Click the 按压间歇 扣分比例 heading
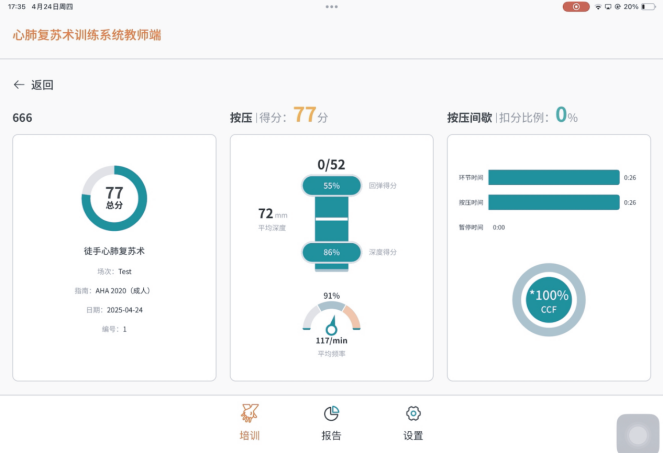The height and width of the screenshot is (454, 664). pyautogui.click(x=512, y=115)
